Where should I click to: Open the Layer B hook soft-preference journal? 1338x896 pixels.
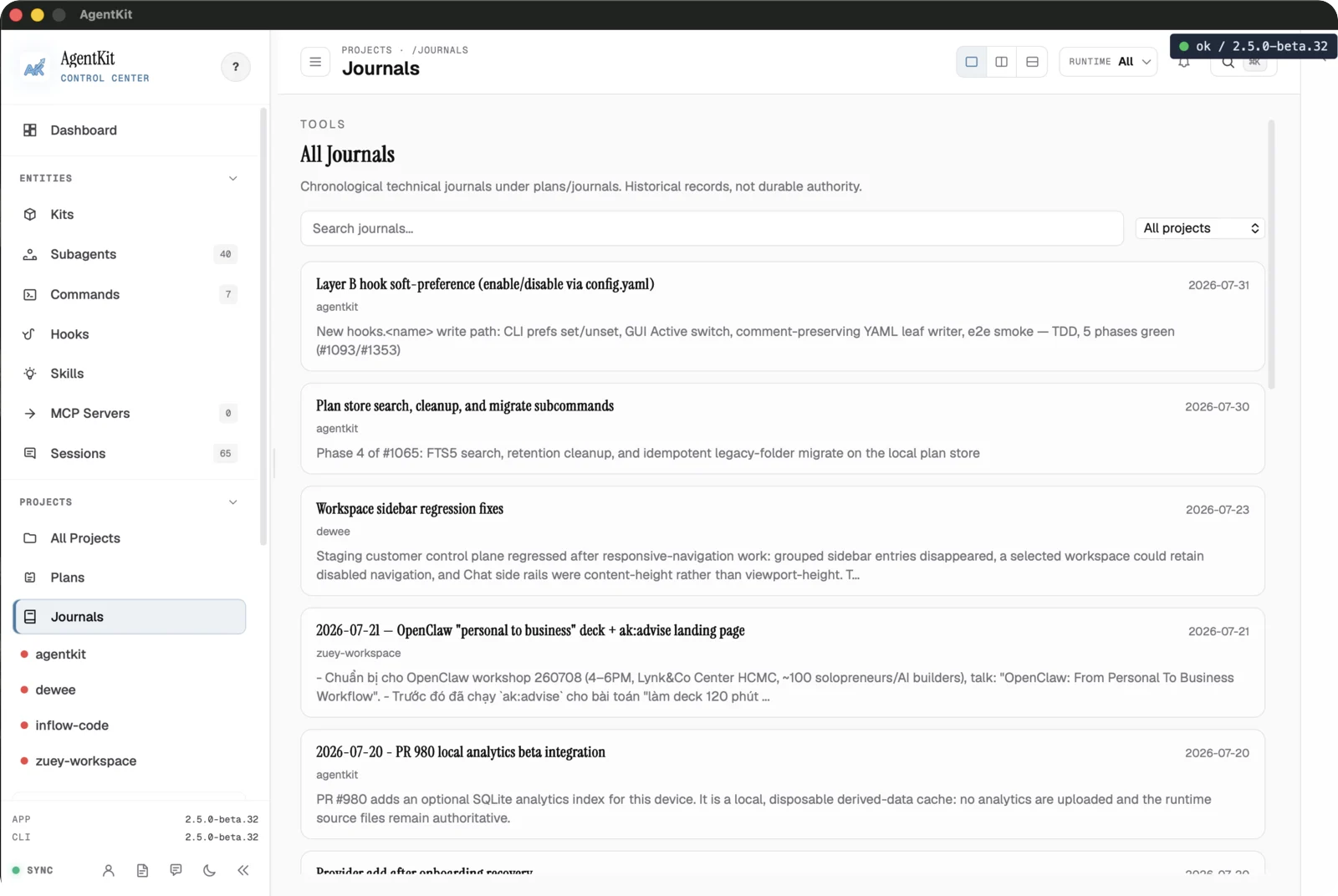[x=783, y=317]
